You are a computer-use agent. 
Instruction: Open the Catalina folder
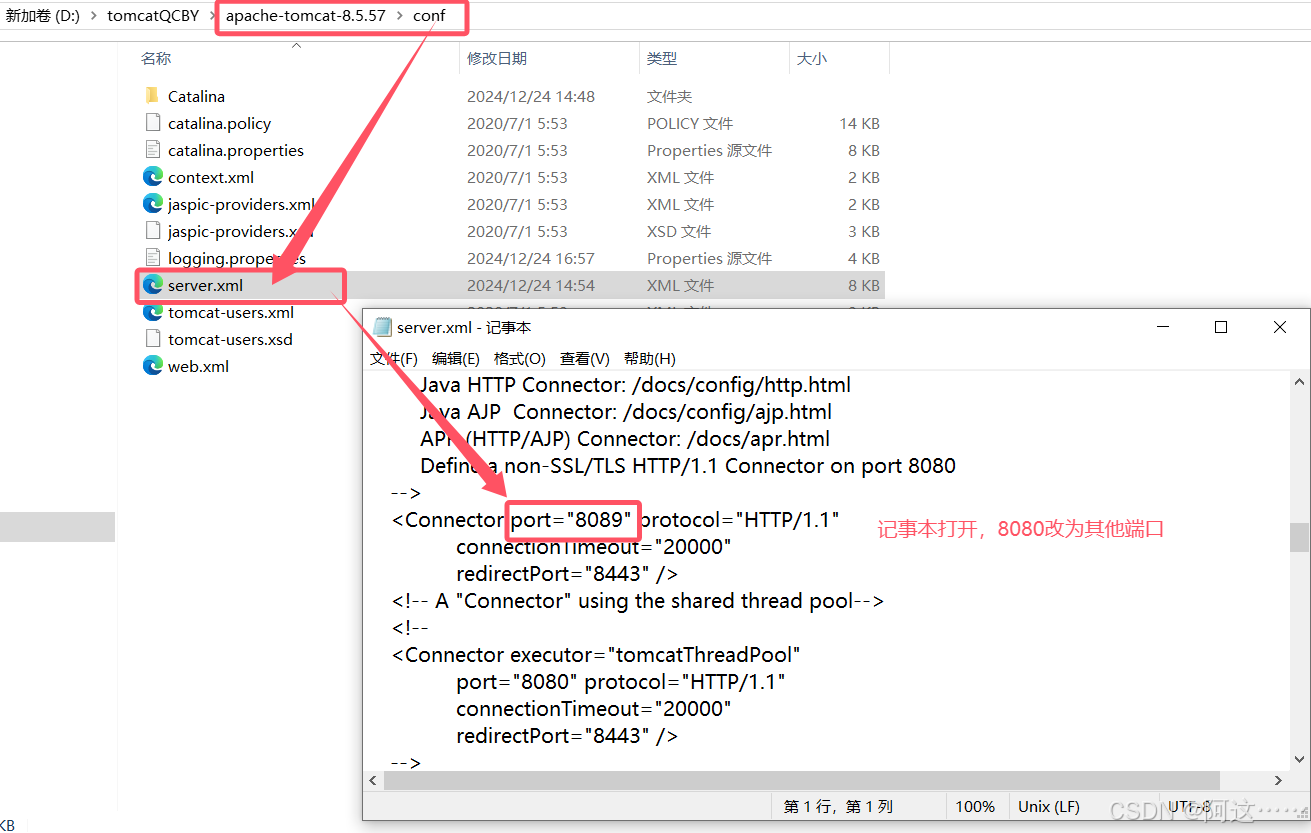click(x=153, y=96)
